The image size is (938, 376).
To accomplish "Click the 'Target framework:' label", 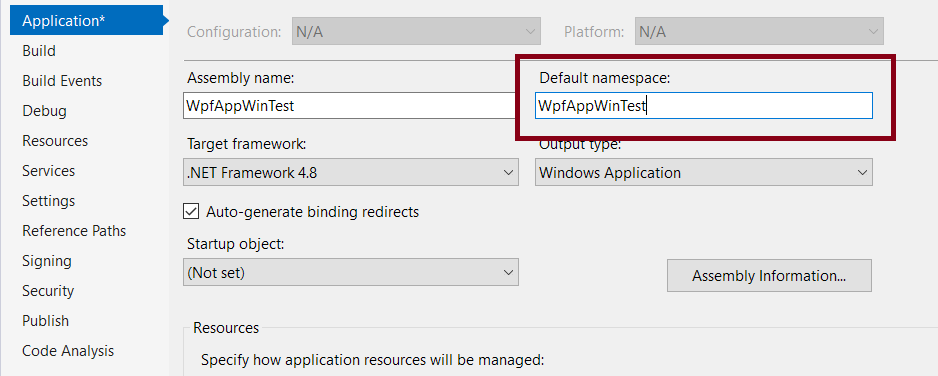I will pos(246,144).
